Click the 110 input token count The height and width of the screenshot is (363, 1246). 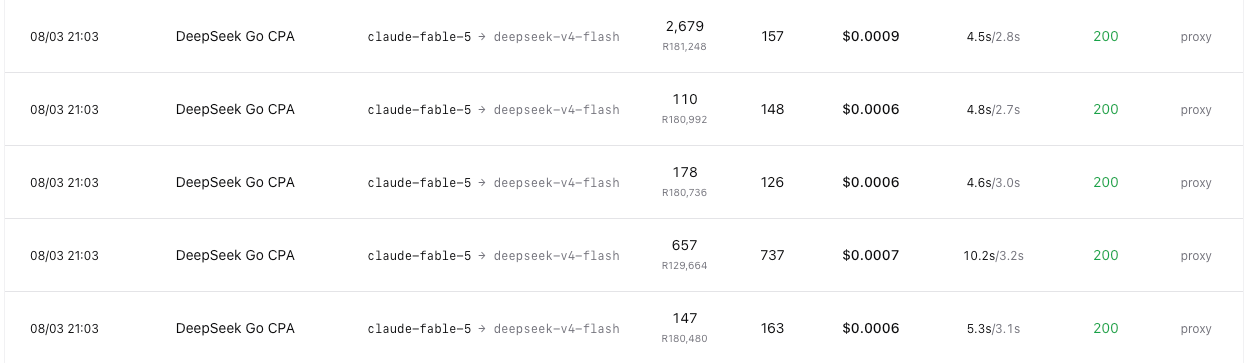[x=685, y=99]
